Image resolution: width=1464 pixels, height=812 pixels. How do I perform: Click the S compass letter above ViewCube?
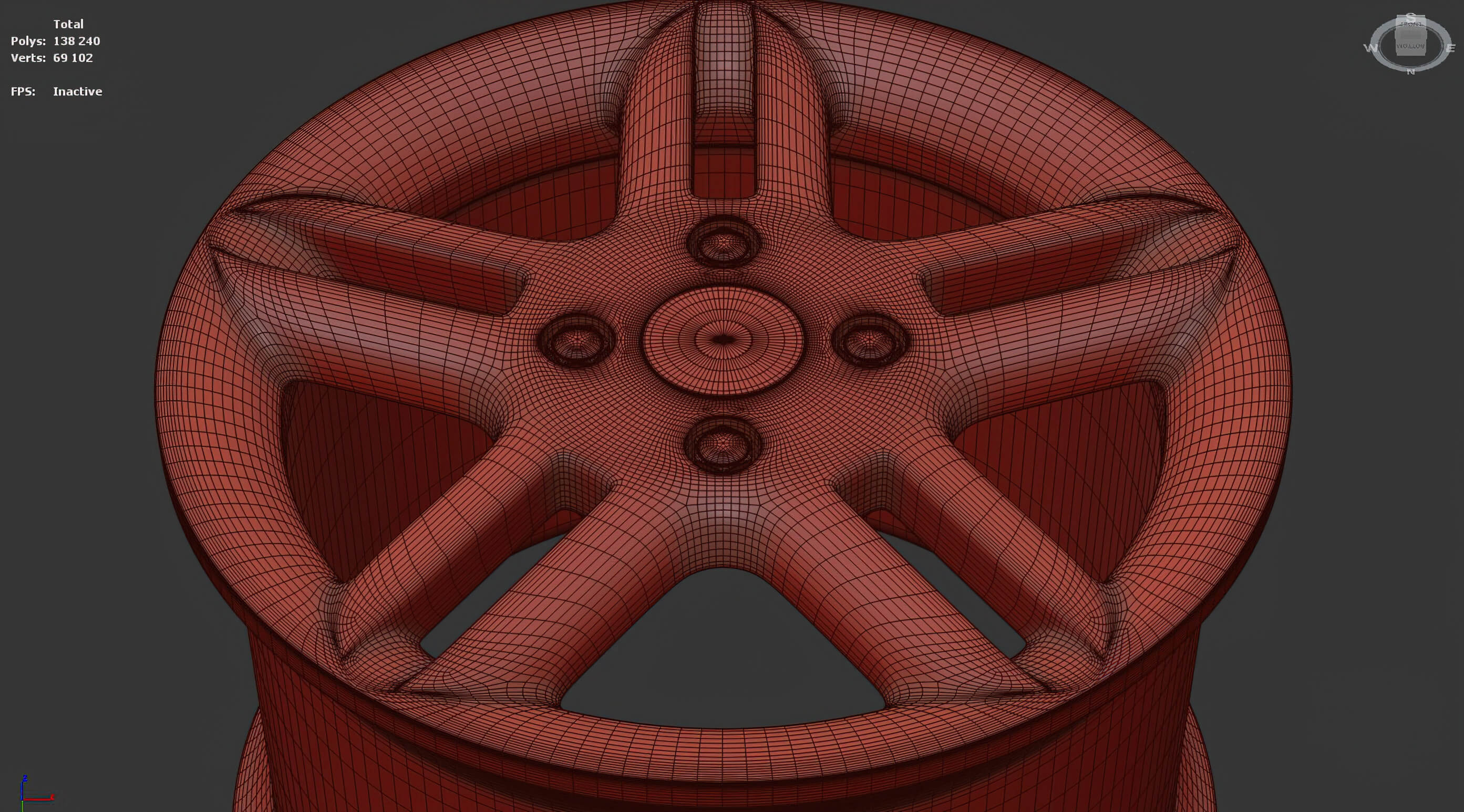coord(1410,16)
